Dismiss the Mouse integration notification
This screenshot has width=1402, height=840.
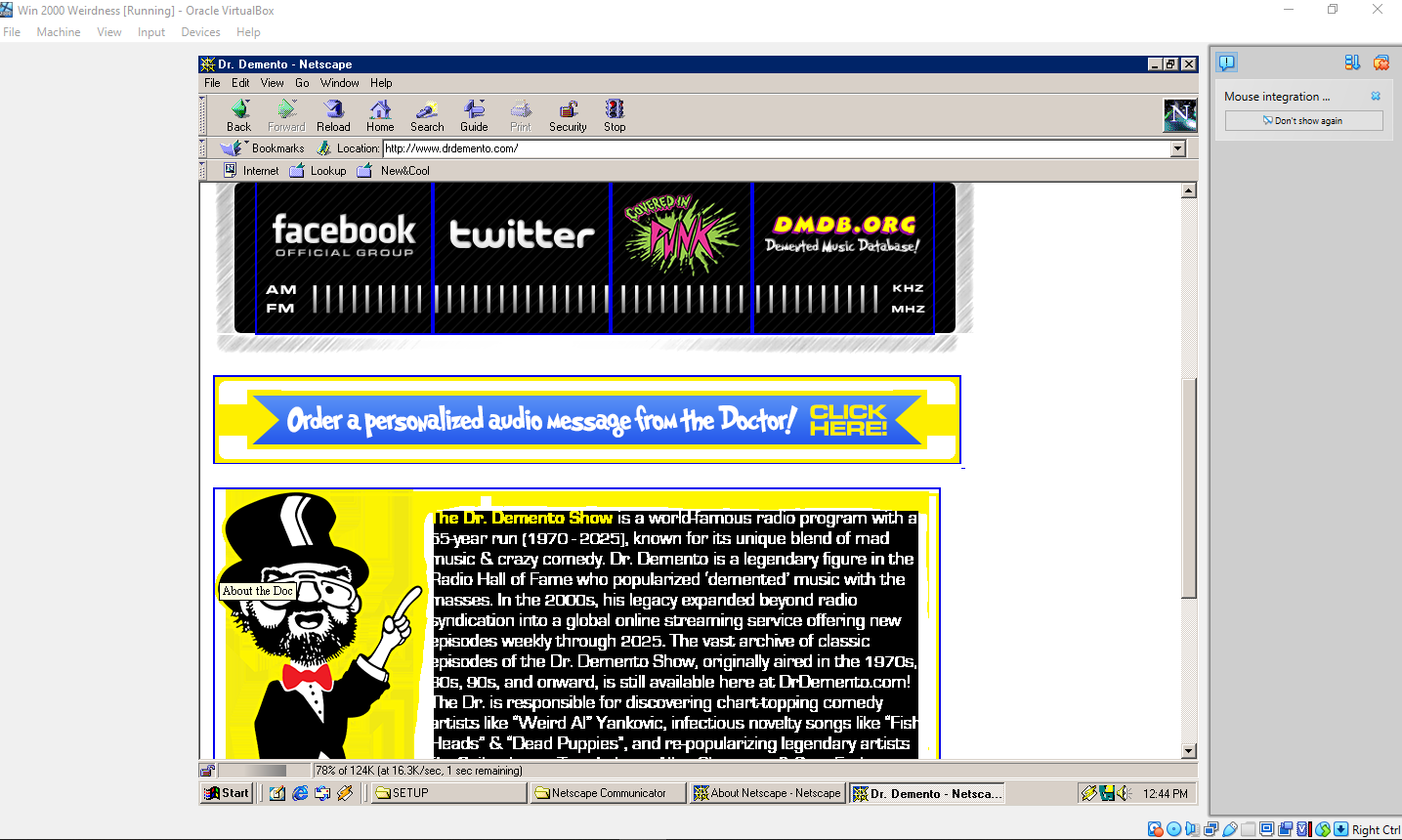pos(1376,96)
